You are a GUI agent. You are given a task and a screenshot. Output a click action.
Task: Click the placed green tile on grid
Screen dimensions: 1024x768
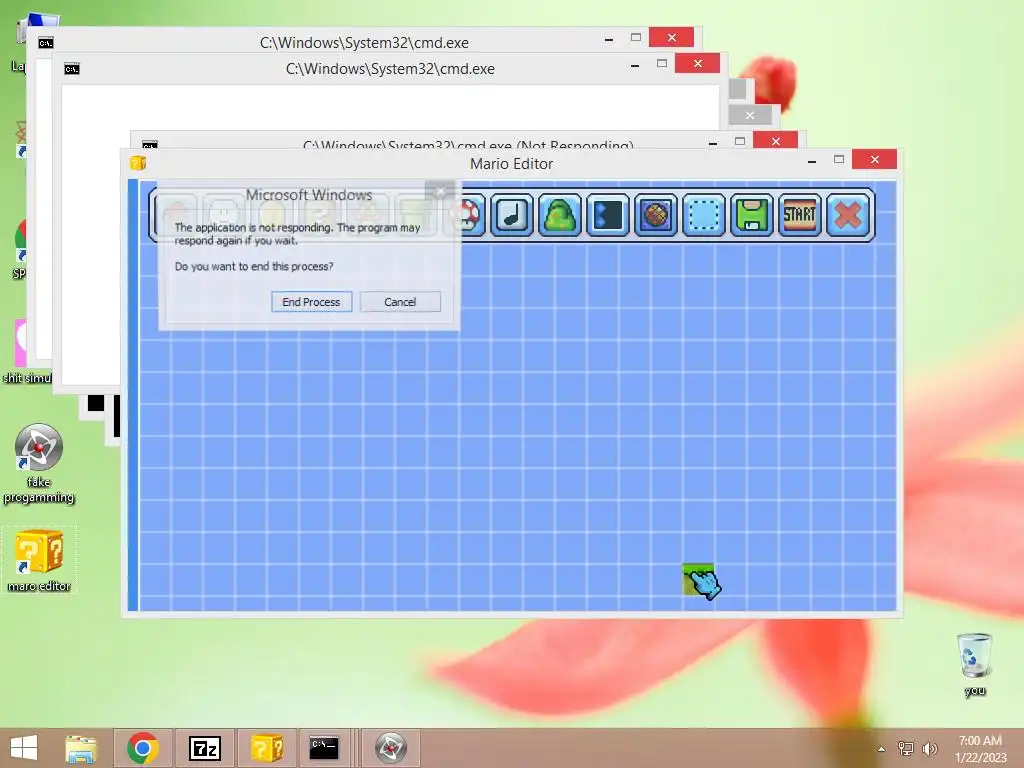point(697,579)
